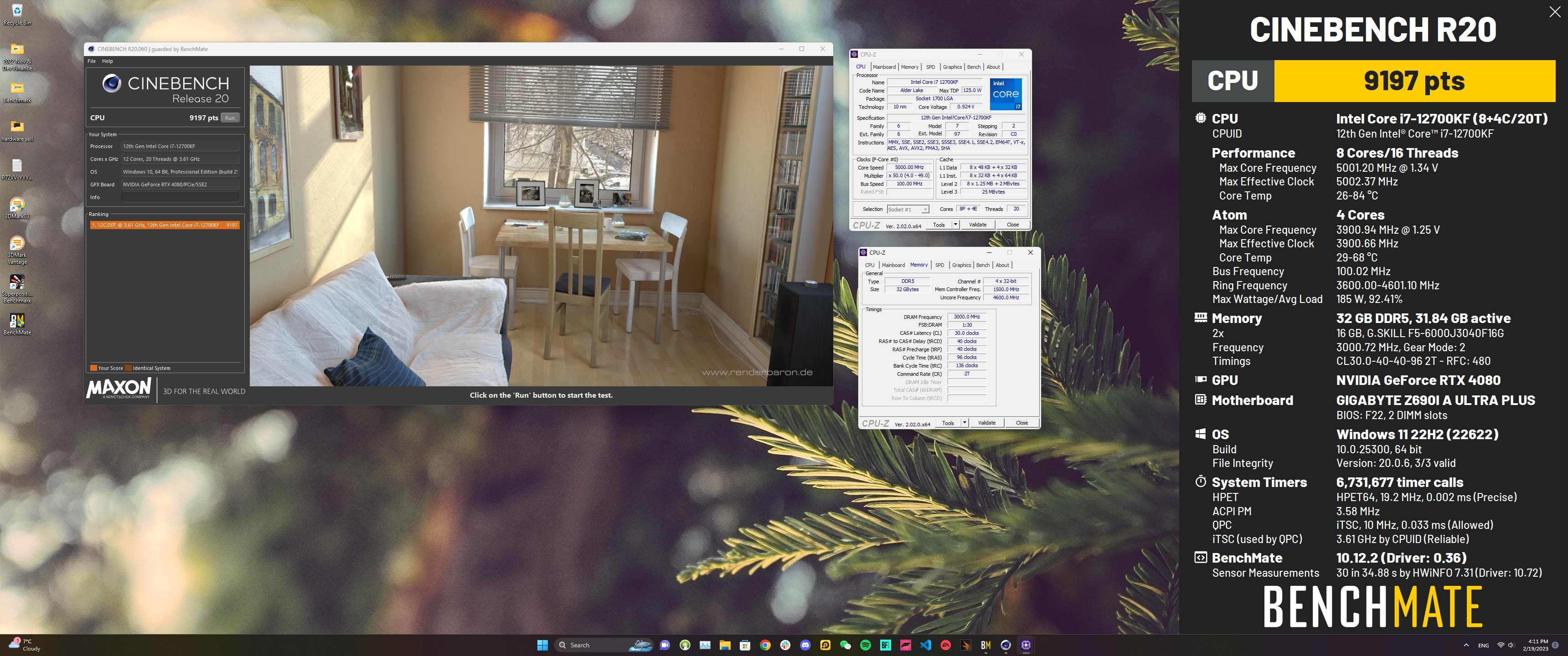Click the Run button next to CPU score
This screenshot has width=1568, height=656.
pyautogui.click(x=229, y=118)
